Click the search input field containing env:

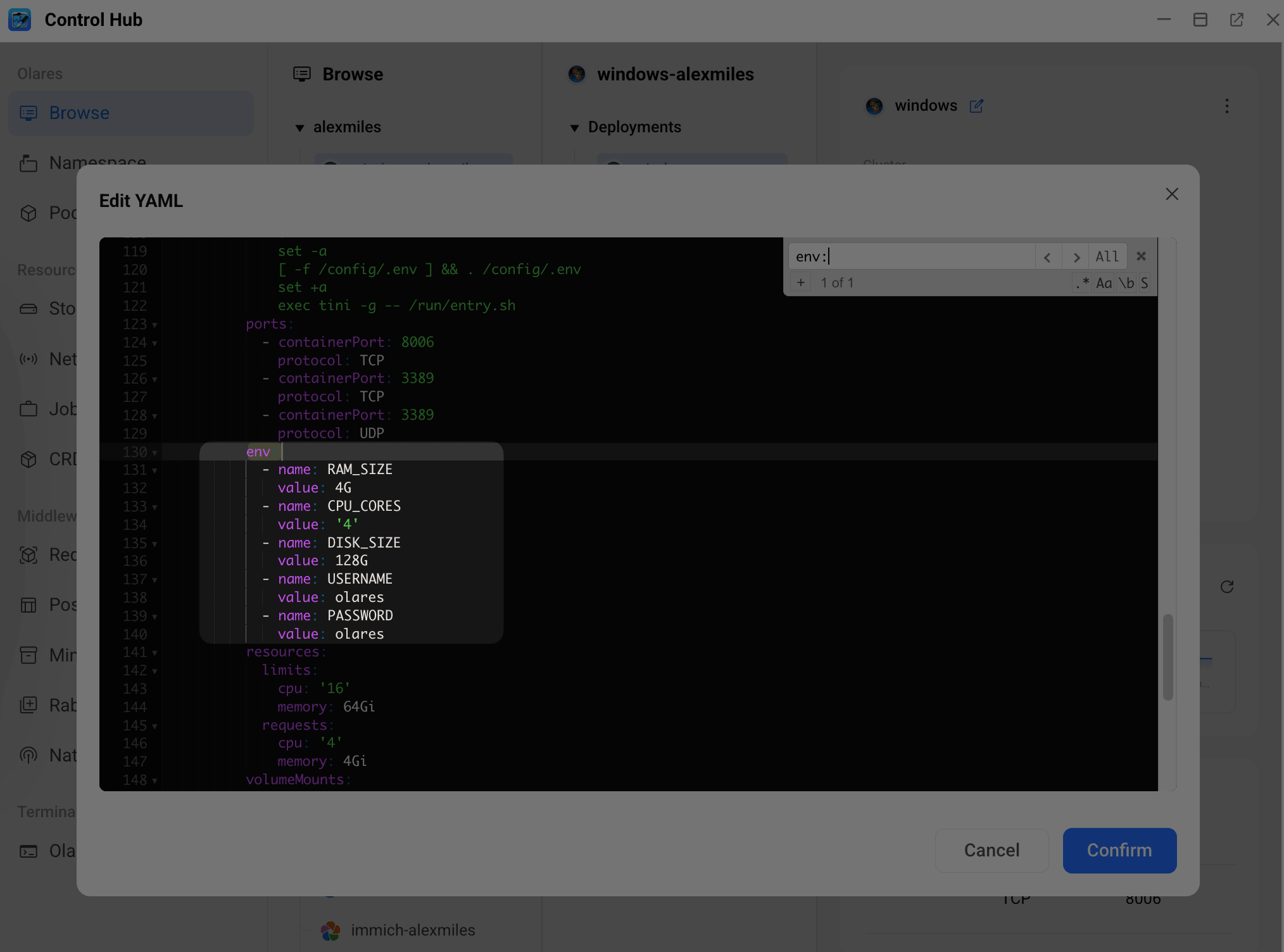point(912,257)
